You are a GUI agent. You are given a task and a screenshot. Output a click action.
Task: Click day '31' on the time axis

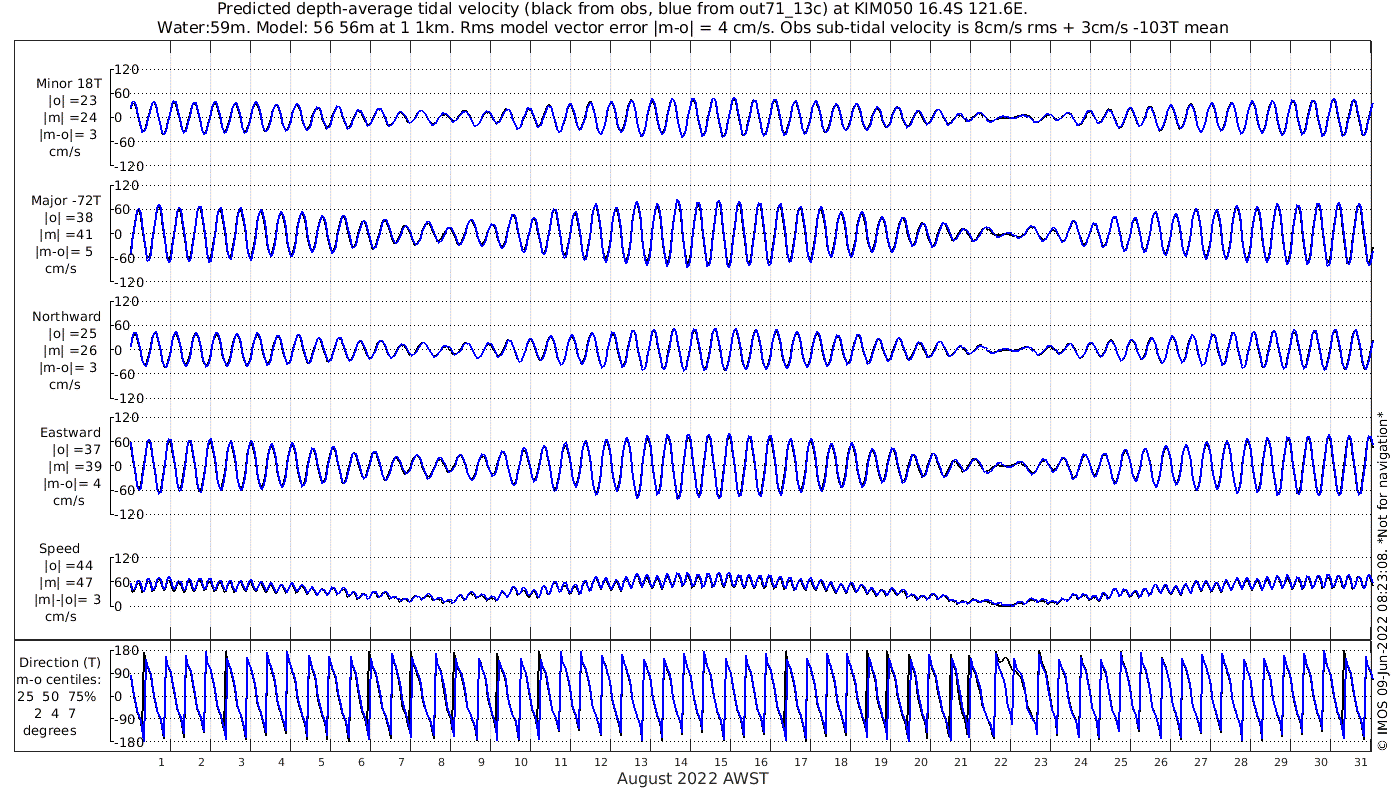click(1360, 762)
